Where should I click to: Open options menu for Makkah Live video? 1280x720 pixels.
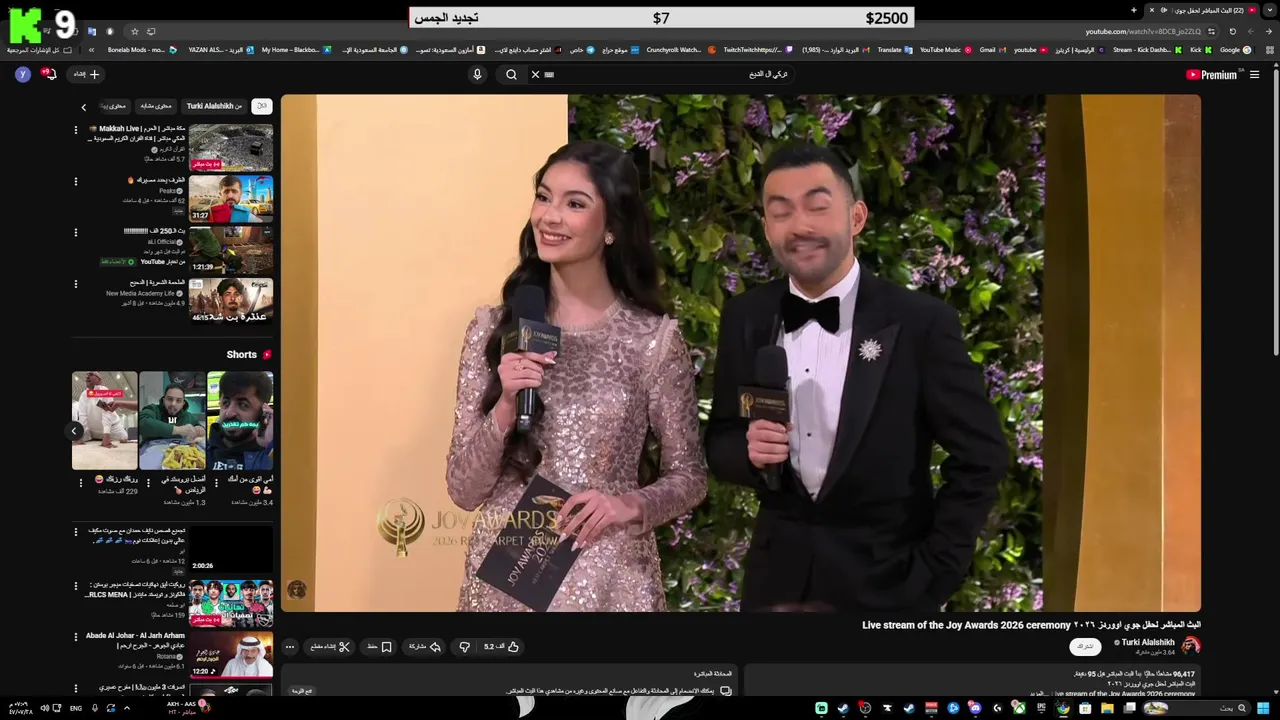click(x=75, y=130)
